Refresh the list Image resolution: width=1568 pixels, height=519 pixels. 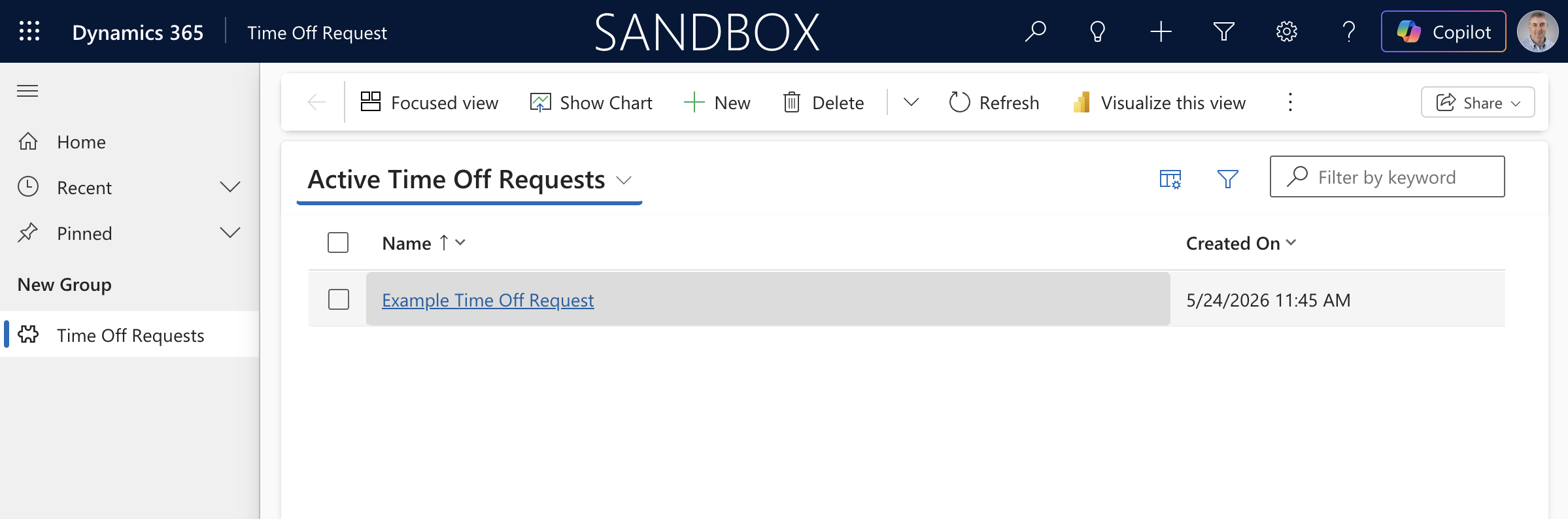click(x=994, y=103)
